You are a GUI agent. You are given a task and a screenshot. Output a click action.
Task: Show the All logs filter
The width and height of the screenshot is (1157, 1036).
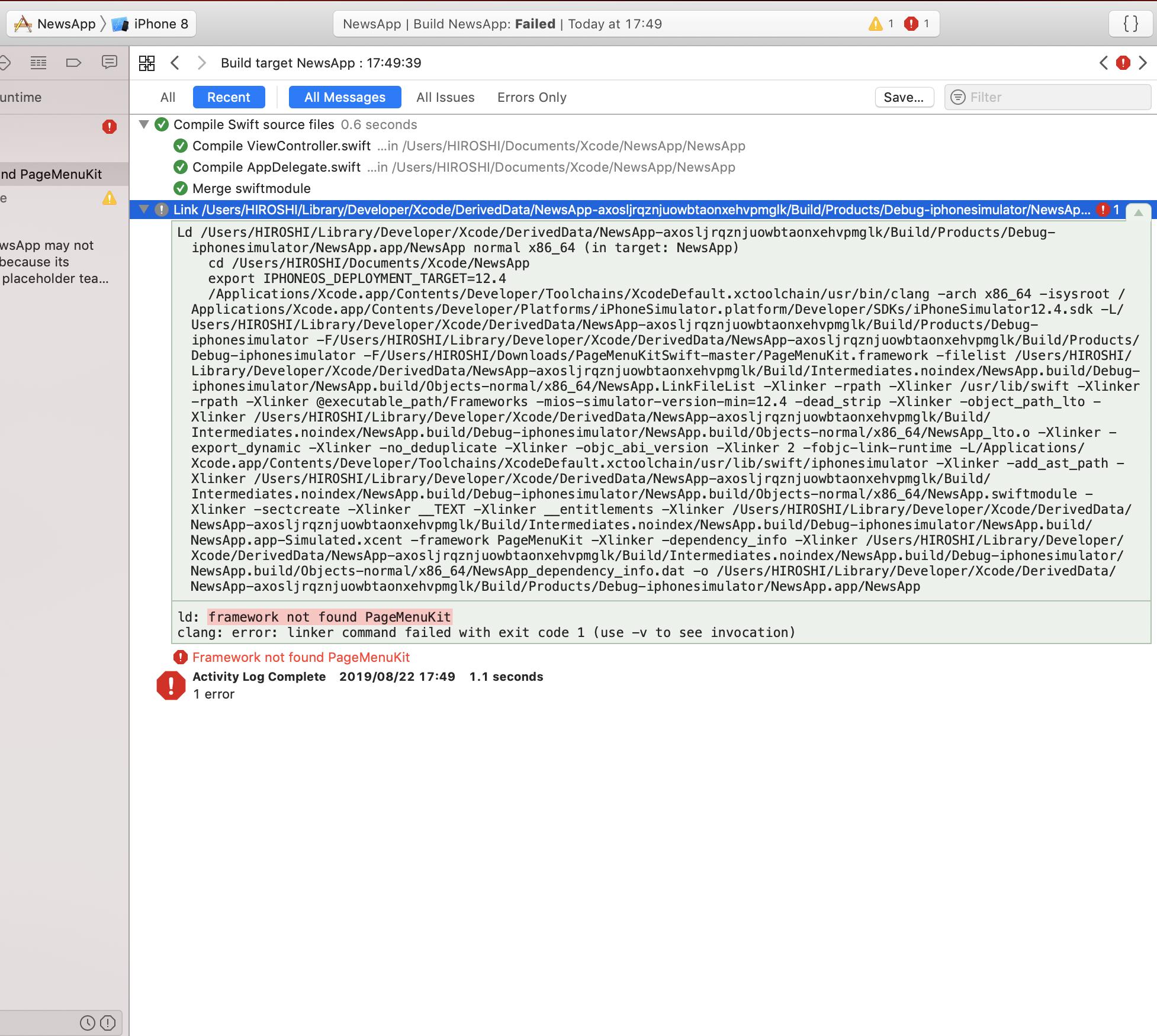tap(168, 97)
